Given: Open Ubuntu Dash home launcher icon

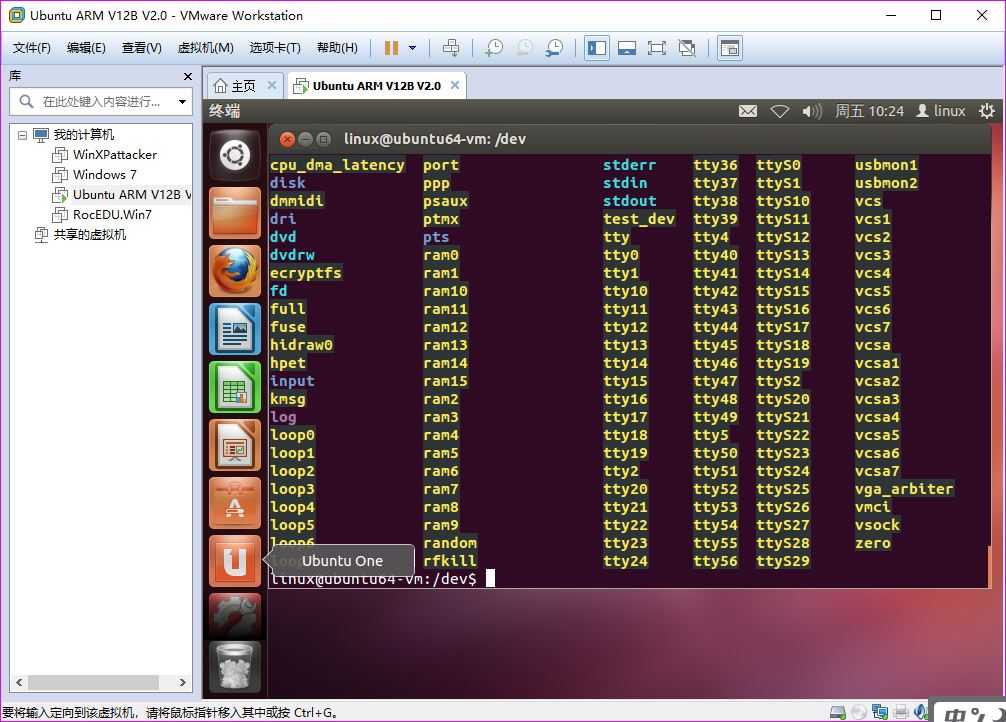Looking at the screenshot, I should (235, 155).
